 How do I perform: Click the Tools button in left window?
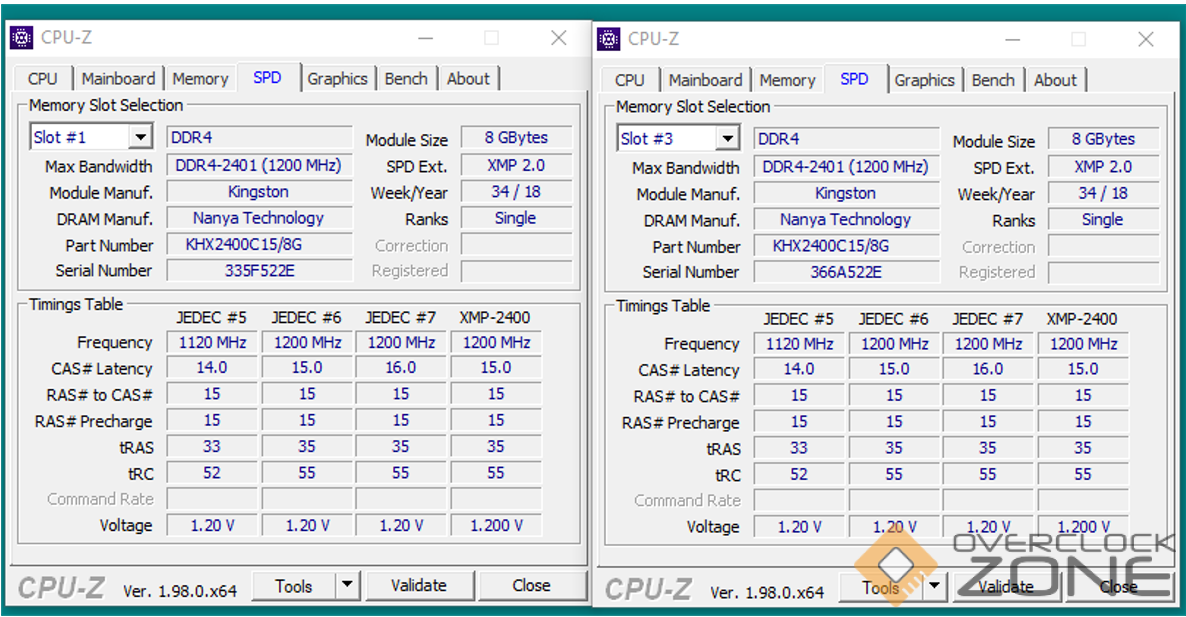(x=293, y=586)
